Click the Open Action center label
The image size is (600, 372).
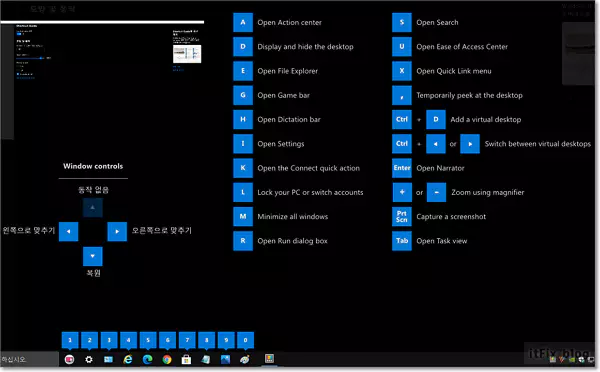(x=289, y=23)
